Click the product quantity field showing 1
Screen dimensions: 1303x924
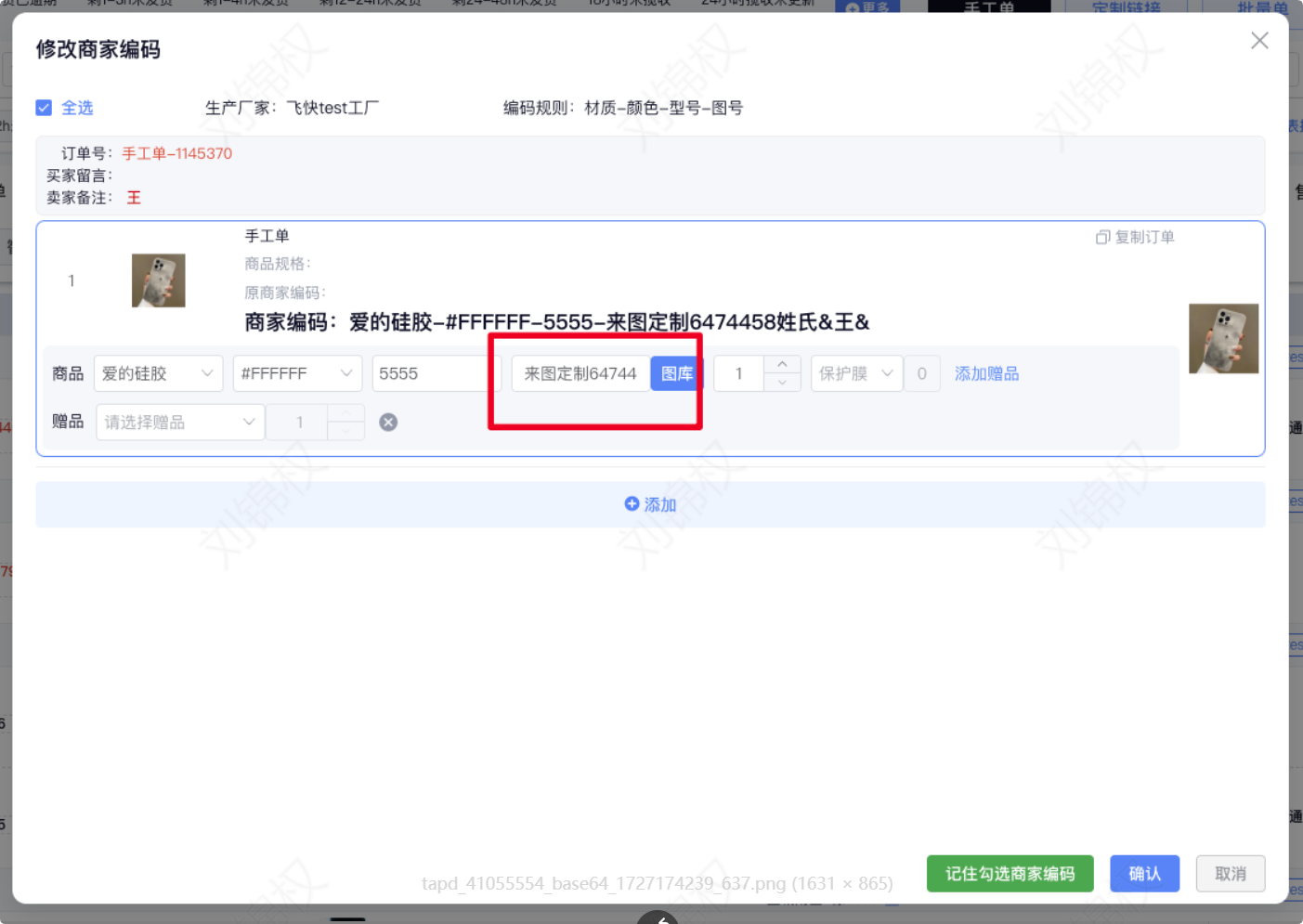point(739,373)
